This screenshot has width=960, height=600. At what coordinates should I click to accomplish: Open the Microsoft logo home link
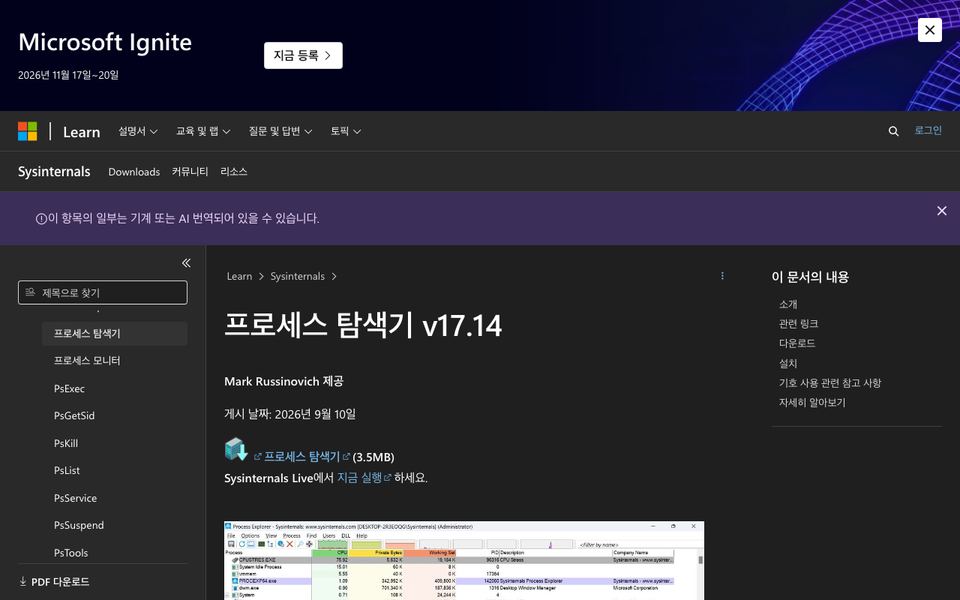point(28,131)
